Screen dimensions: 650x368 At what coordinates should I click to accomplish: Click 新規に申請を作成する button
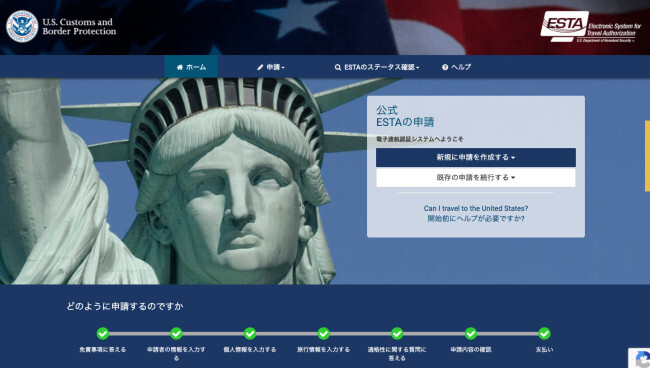click(475, 157)
